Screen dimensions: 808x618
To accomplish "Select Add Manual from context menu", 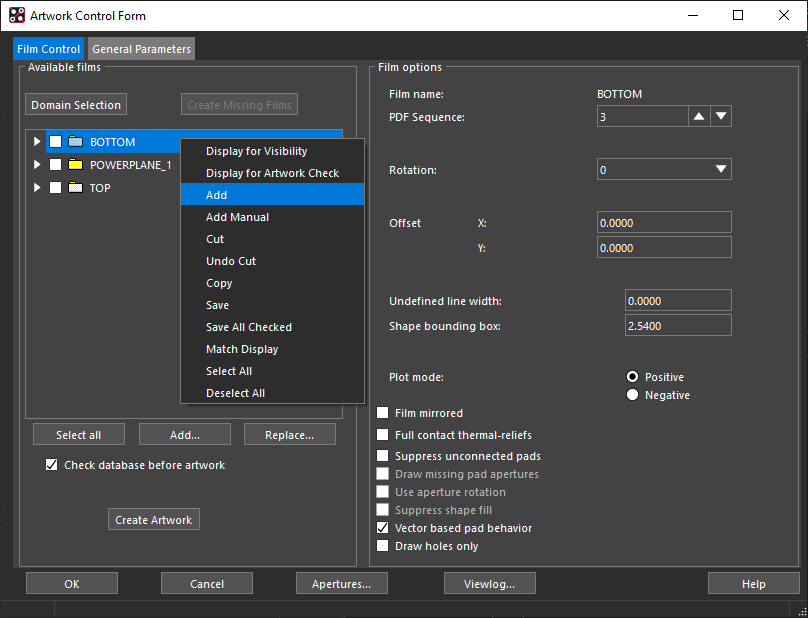I will 273,217.
